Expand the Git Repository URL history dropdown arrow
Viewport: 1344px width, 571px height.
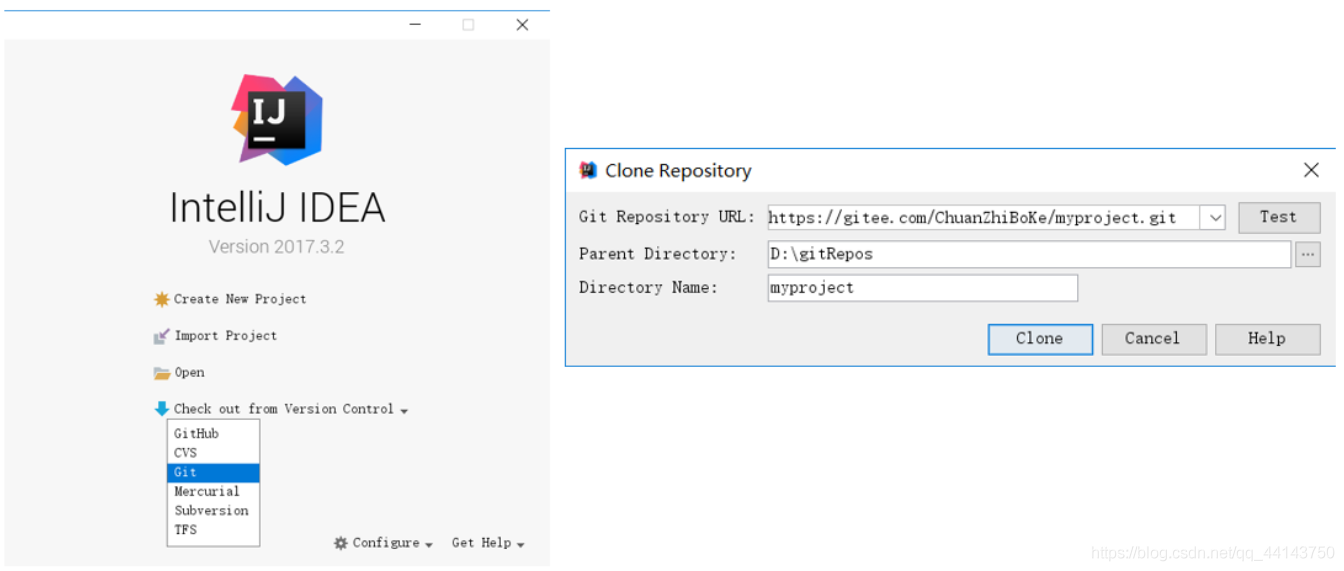[1213, 217]
